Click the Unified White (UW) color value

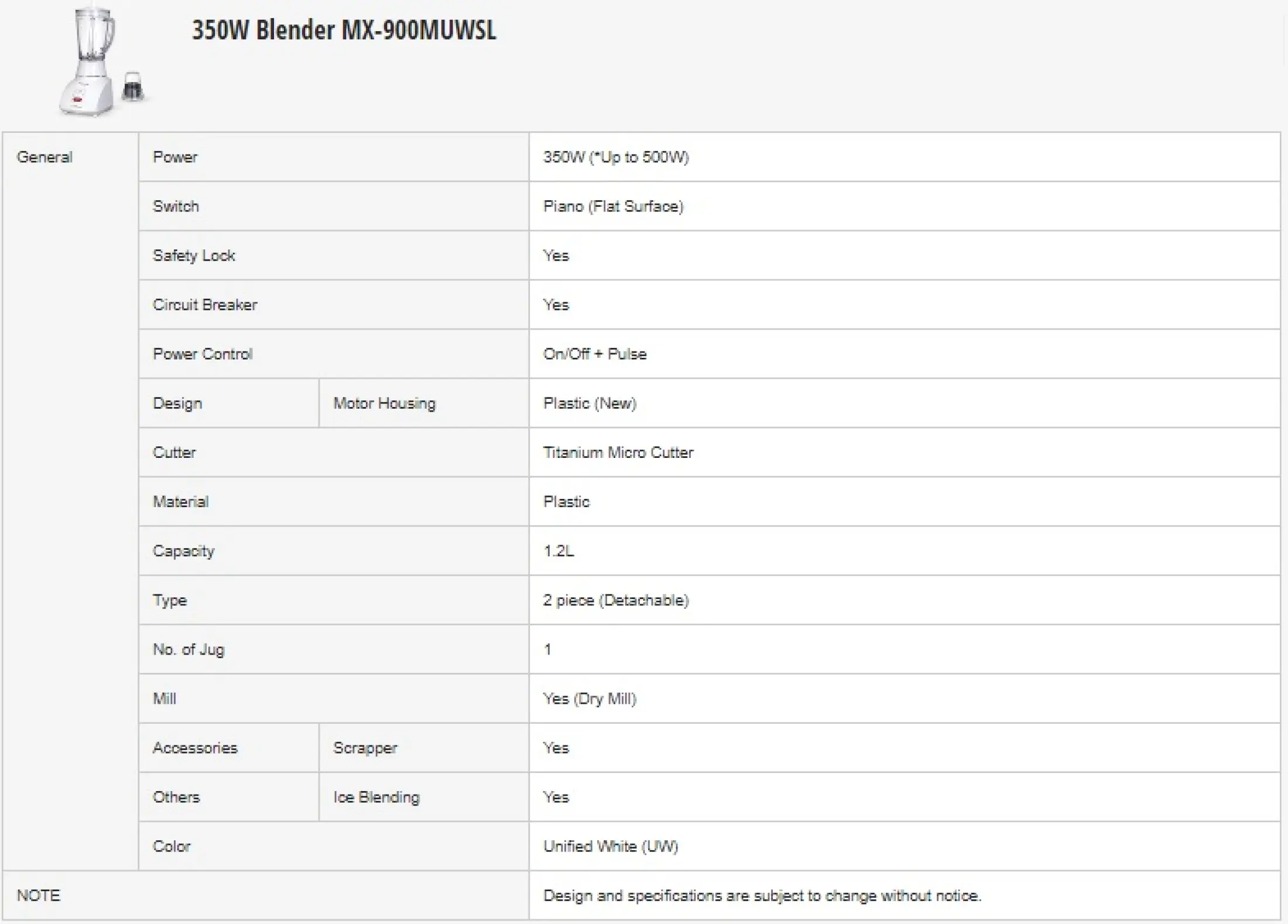(611, 846)
